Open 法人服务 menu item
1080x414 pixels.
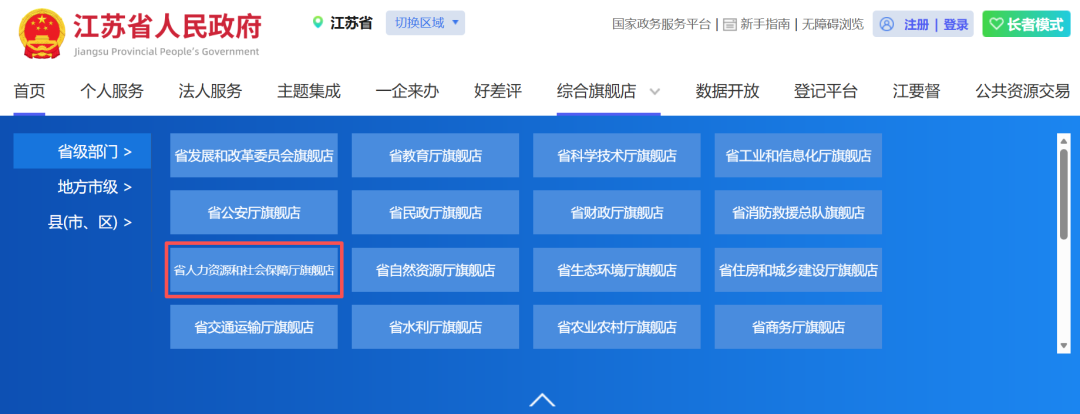coord(210,91)
